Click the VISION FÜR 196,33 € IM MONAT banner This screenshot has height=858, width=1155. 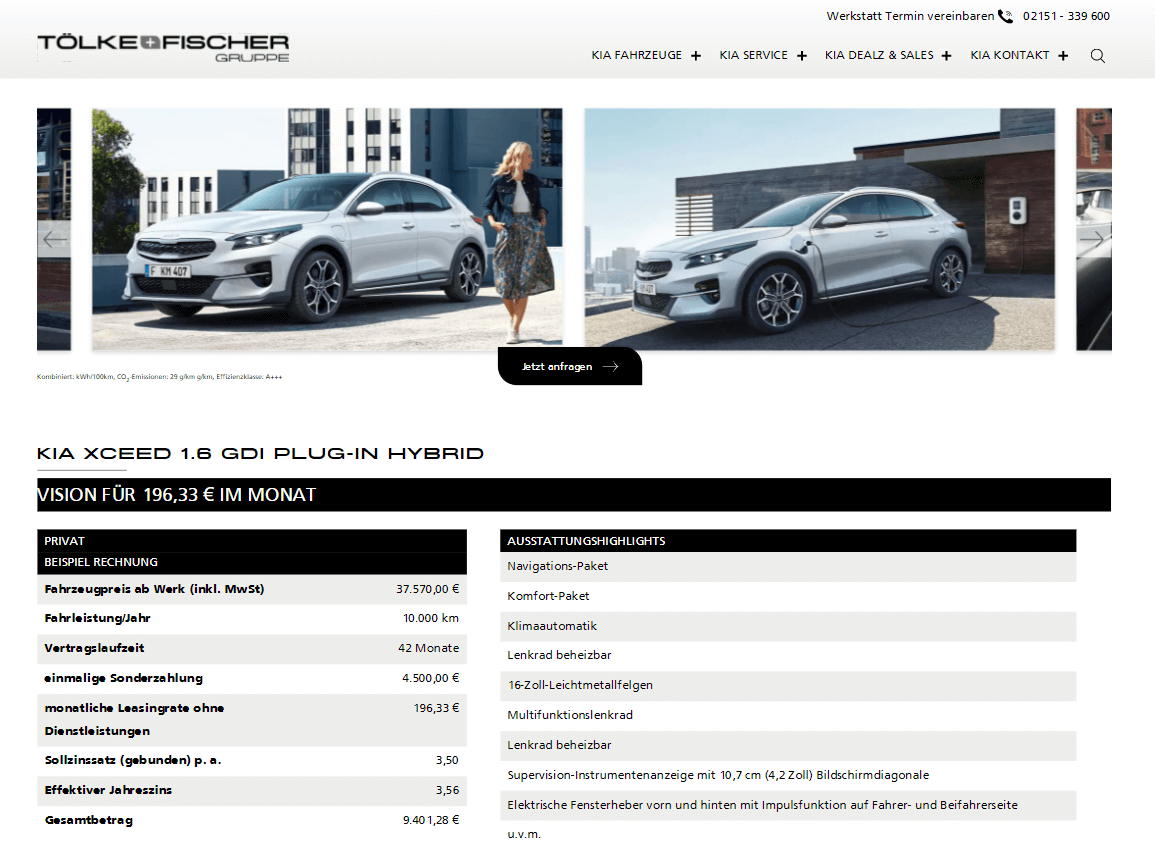click(574, 495)
